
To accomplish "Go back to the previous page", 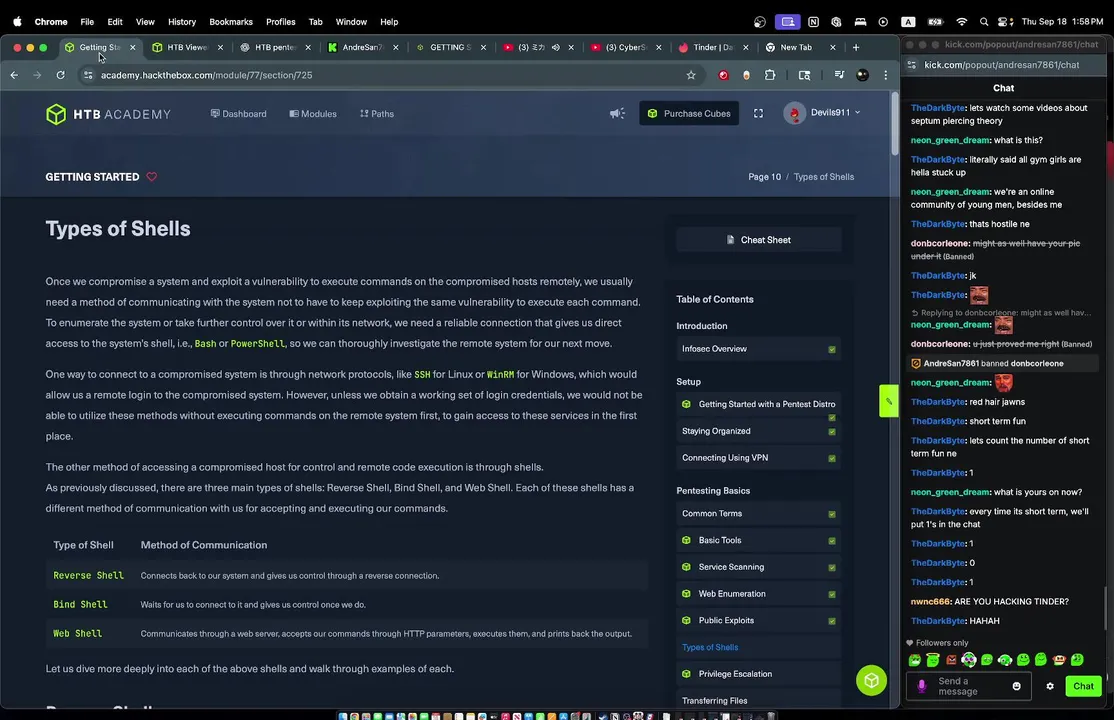I will [x=14, y=75].
